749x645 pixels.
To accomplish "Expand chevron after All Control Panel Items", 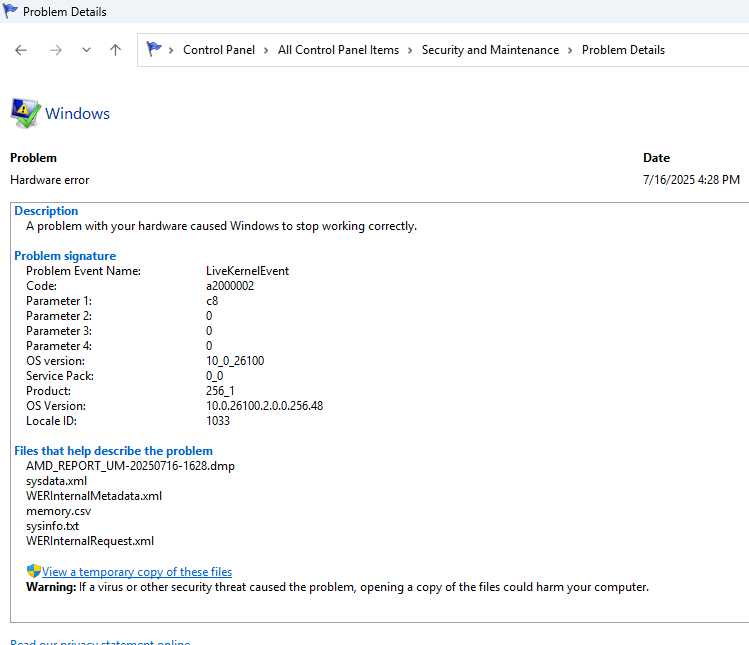I will tap(410, 50).
